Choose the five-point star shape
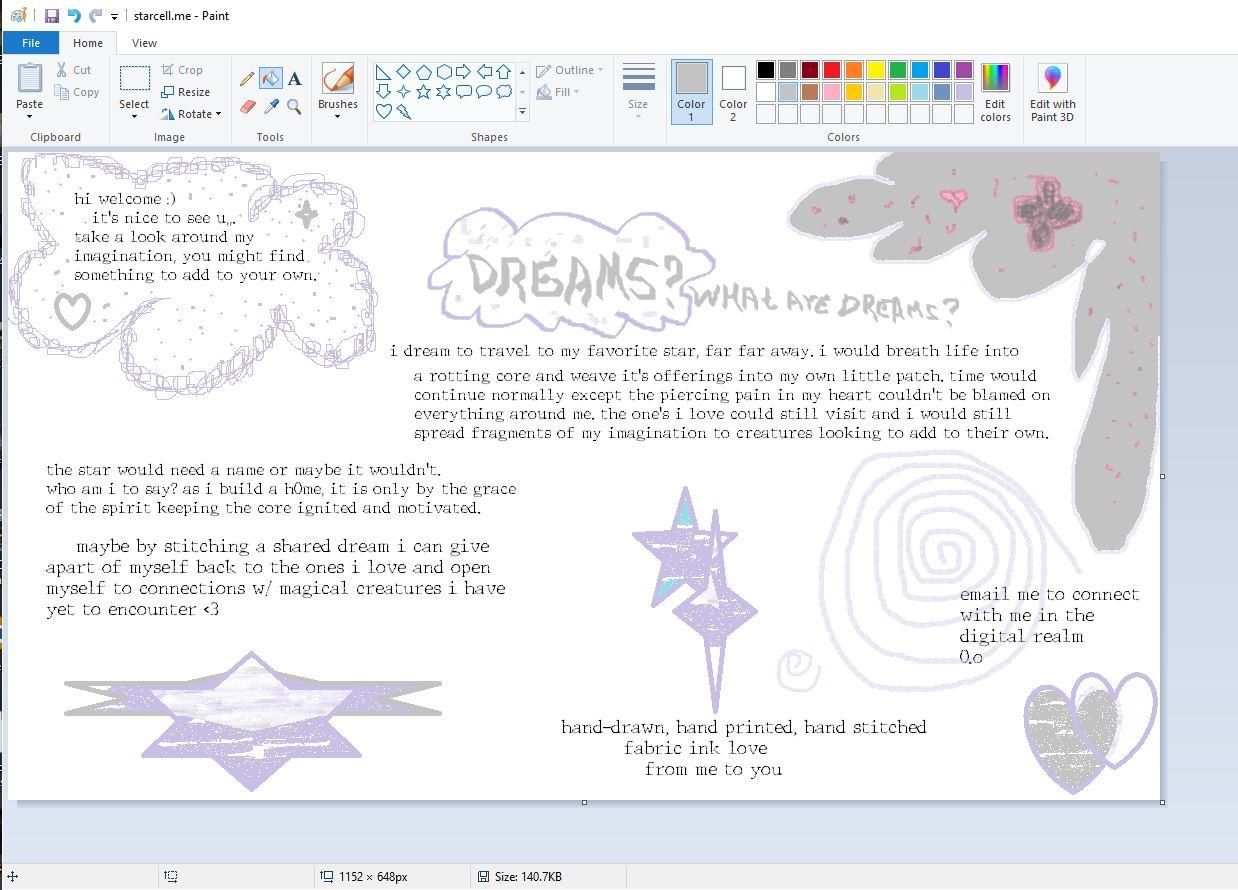Screen dimensions: 1238x890 tap(423, 92)
